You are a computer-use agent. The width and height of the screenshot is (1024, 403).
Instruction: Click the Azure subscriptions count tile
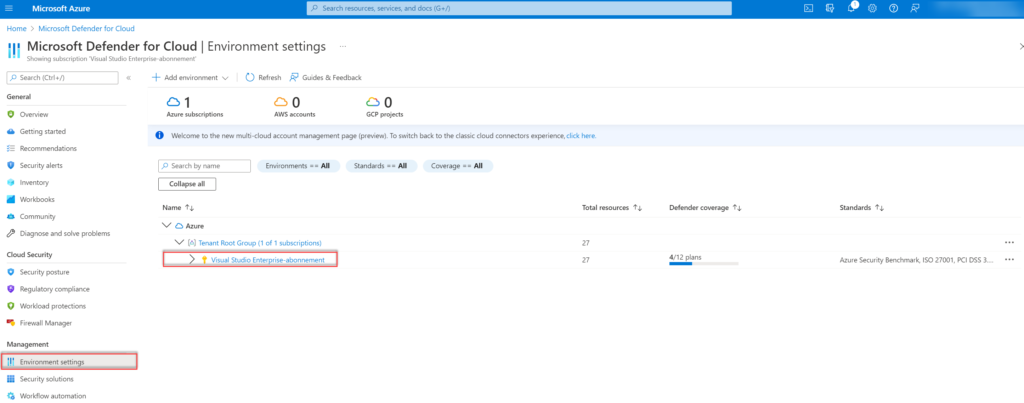(x=195, y=107)
